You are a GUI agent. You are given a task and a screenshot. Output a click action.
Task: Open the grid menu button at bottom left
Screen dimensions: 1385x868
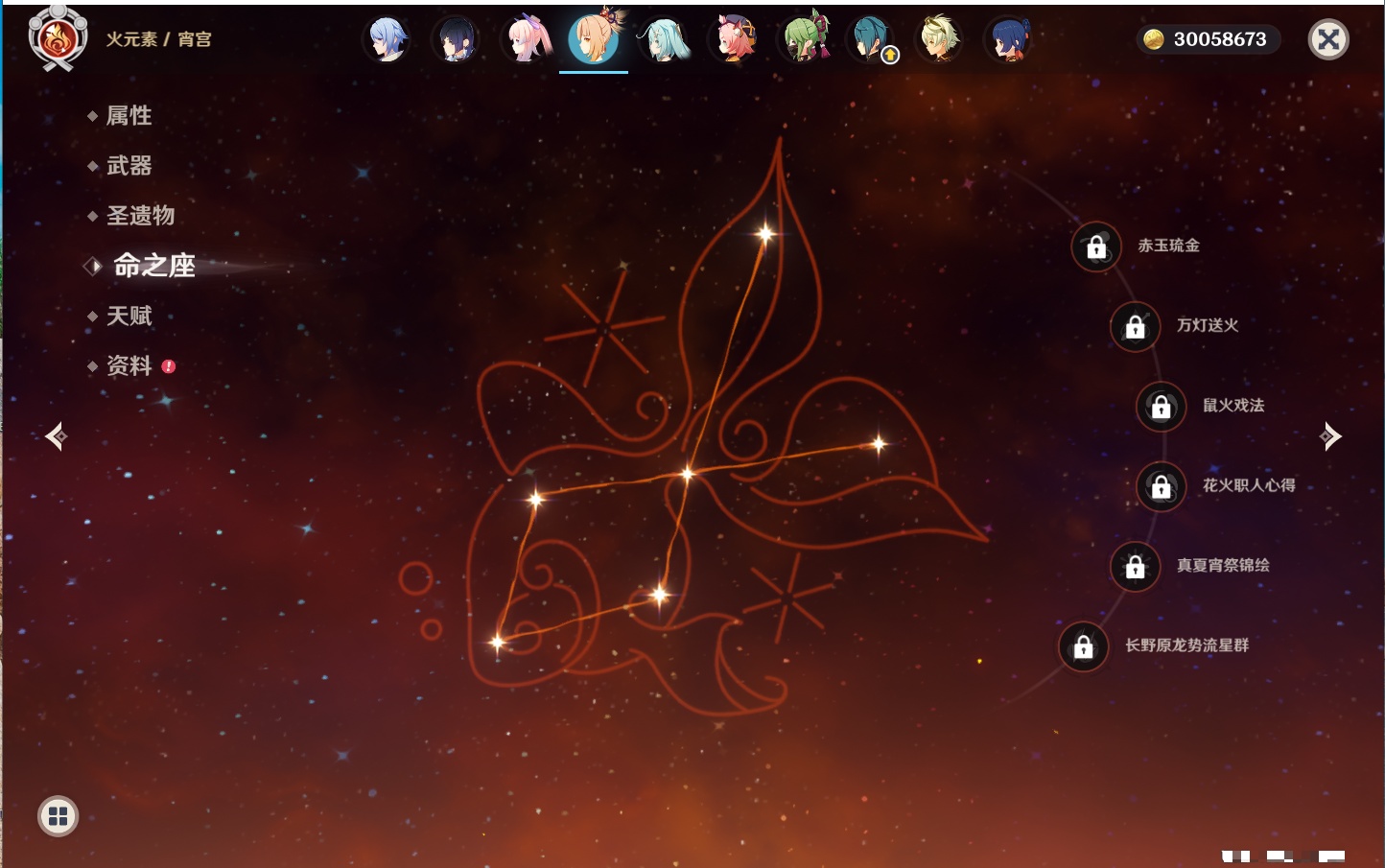pyautogui.click(x=58, y=816)
